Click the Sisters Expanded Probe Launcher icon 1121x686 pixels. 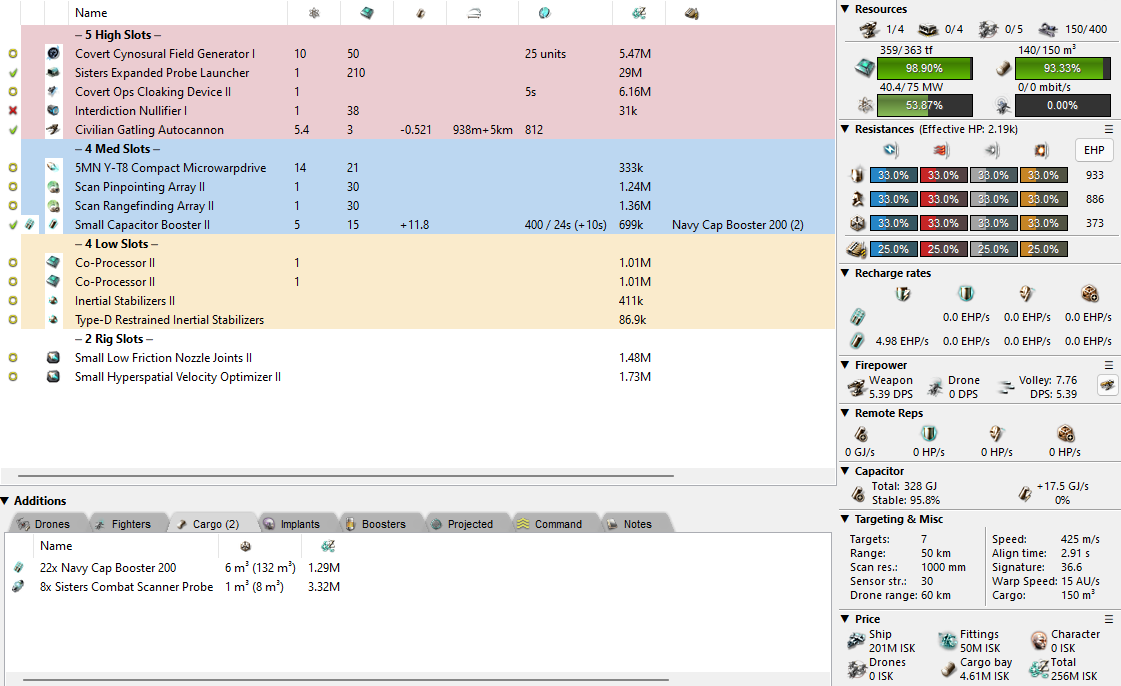pos(53,73)
